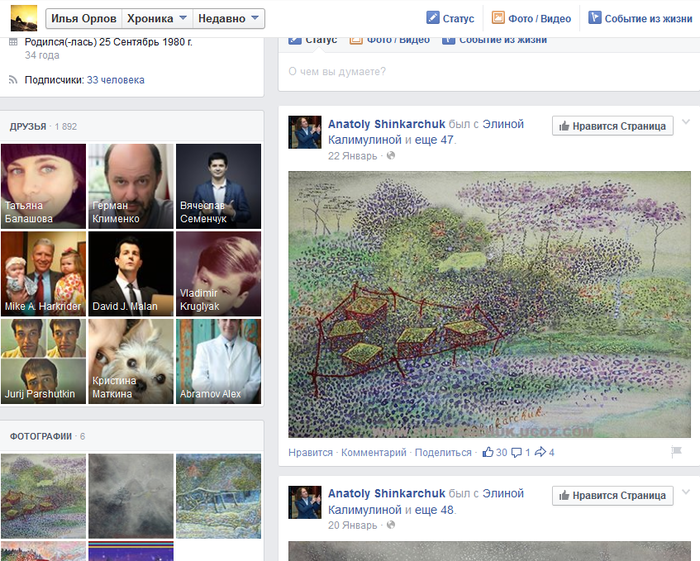Click Нравится Страница button on 20 Январь post
Screen dimensions: 700x561
tap(612, 495)
